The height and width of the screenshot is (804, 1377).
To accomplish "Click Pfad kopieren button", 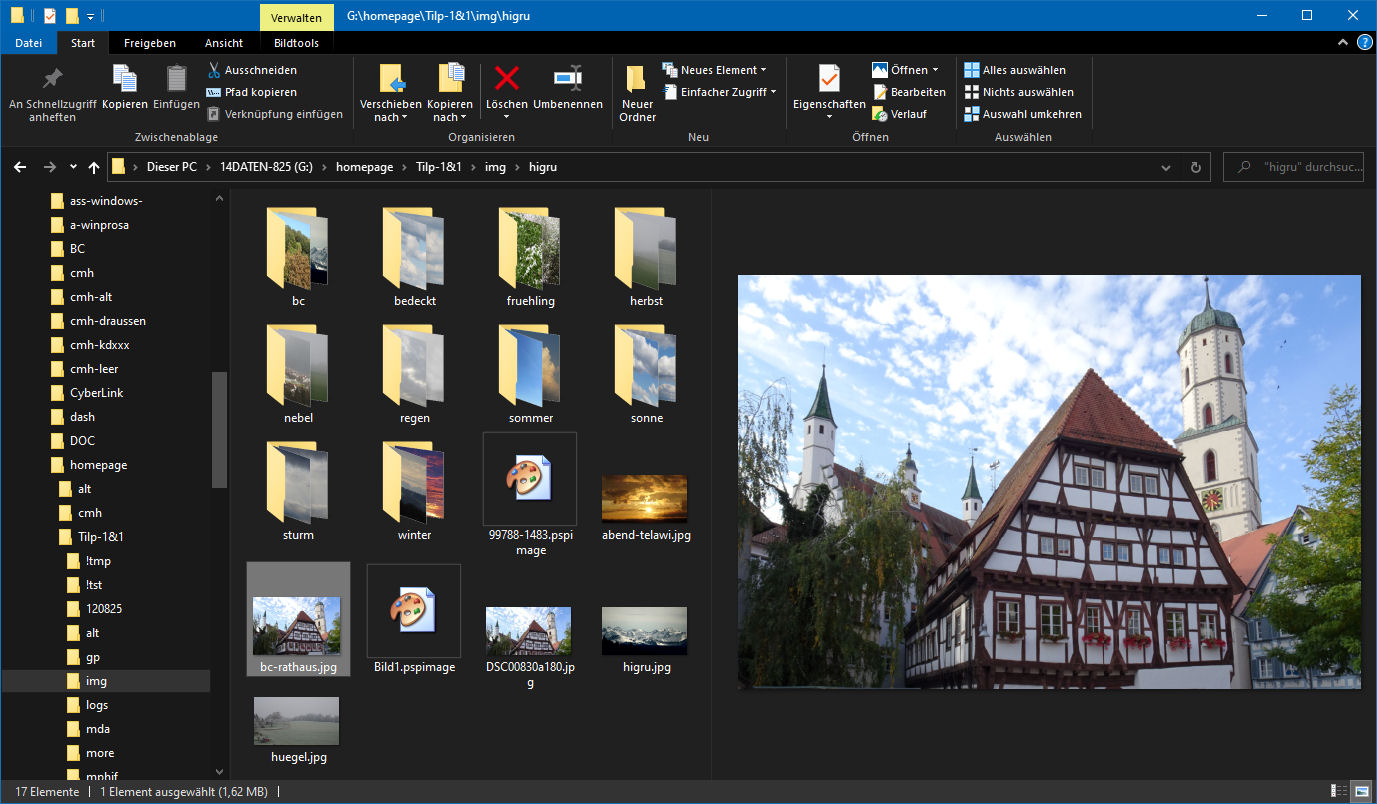I will (x=251, y=92).
